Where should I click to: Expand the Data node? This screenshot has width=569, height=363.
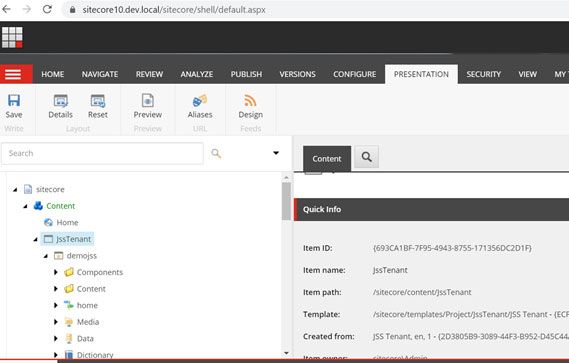56,339
